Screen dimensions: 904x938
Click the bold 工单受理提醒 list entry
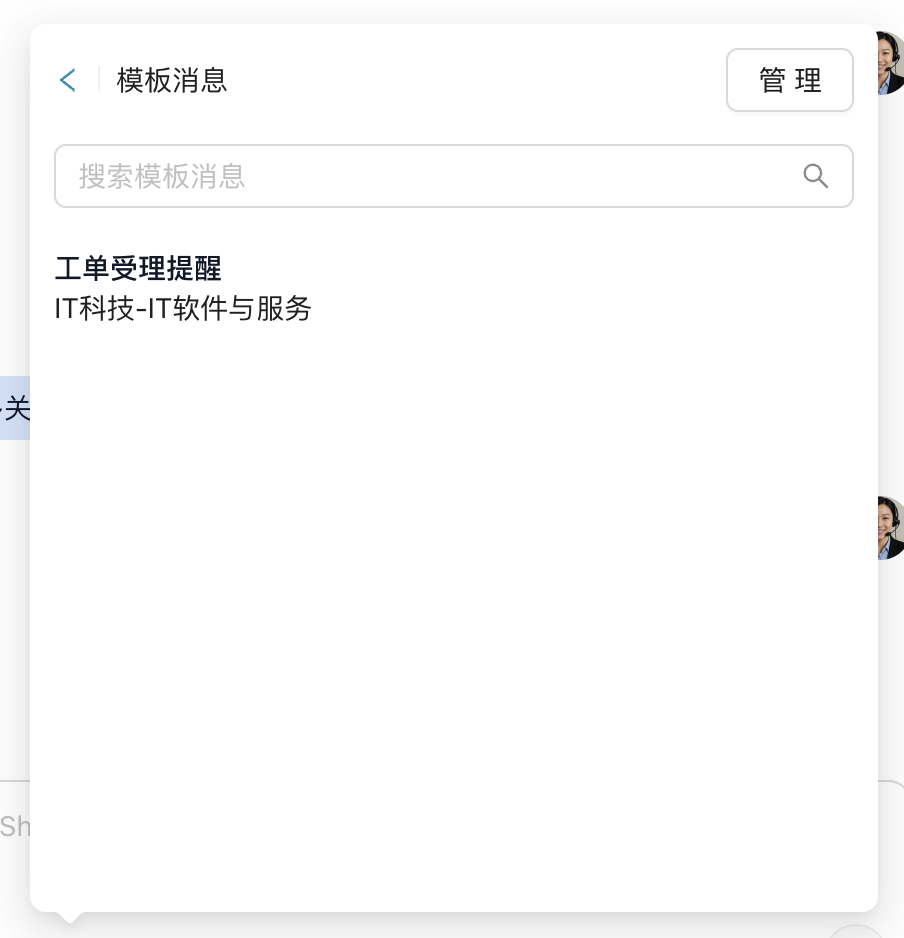(138, 268)
